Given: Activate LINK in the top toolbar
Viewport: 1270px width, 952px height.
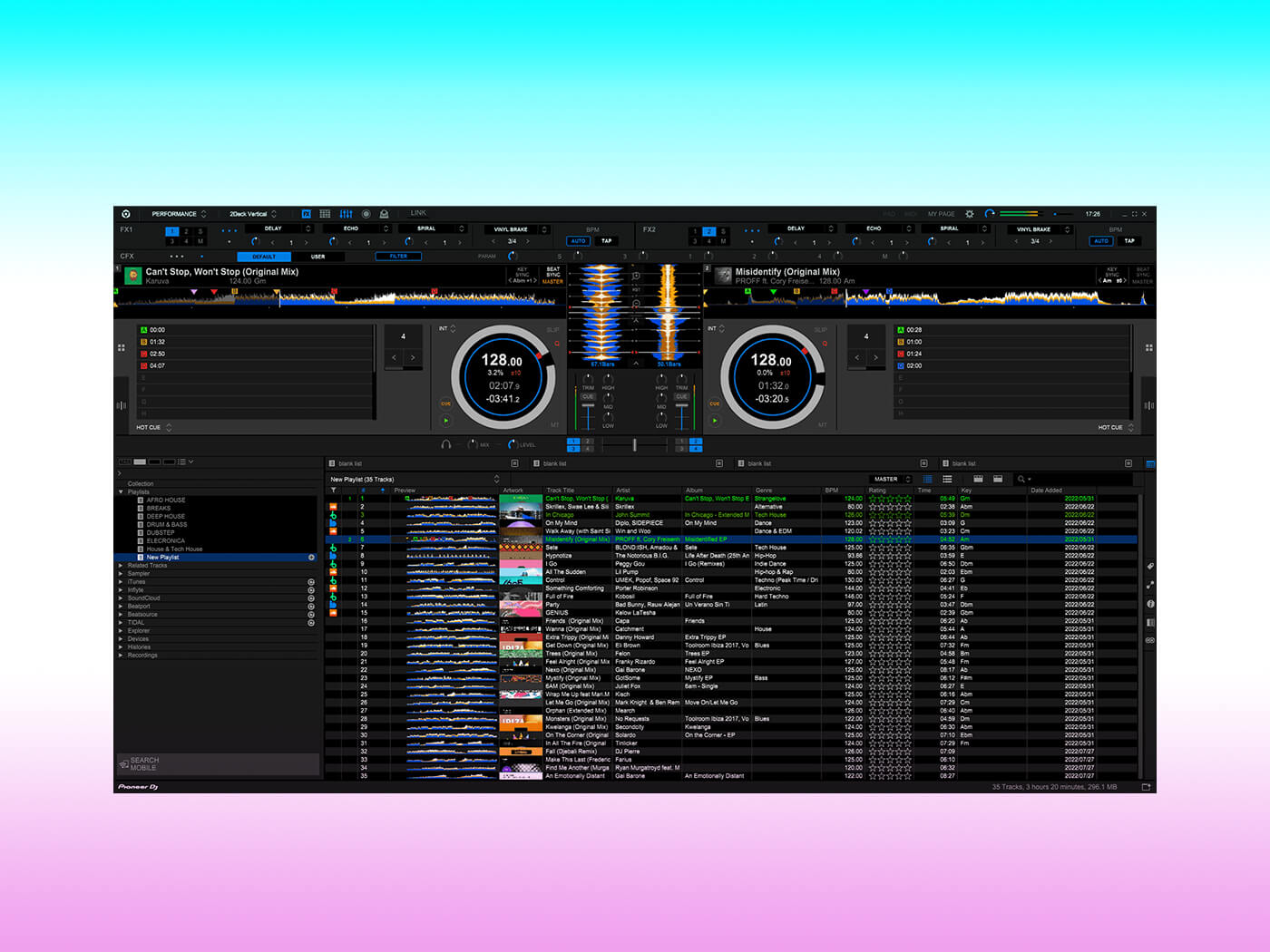Looking at the screenshot, I should pos(418,212).
